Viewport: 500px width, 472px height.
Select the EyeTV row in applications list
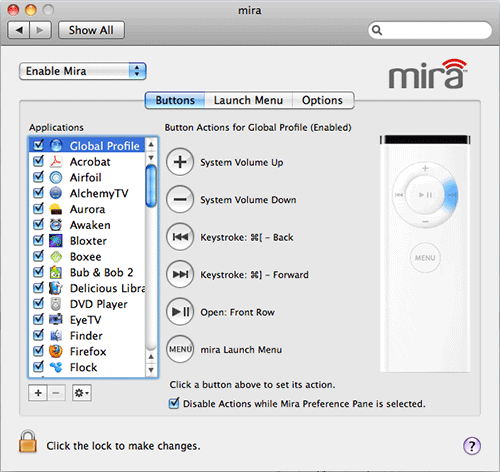(x=87, y=320)
